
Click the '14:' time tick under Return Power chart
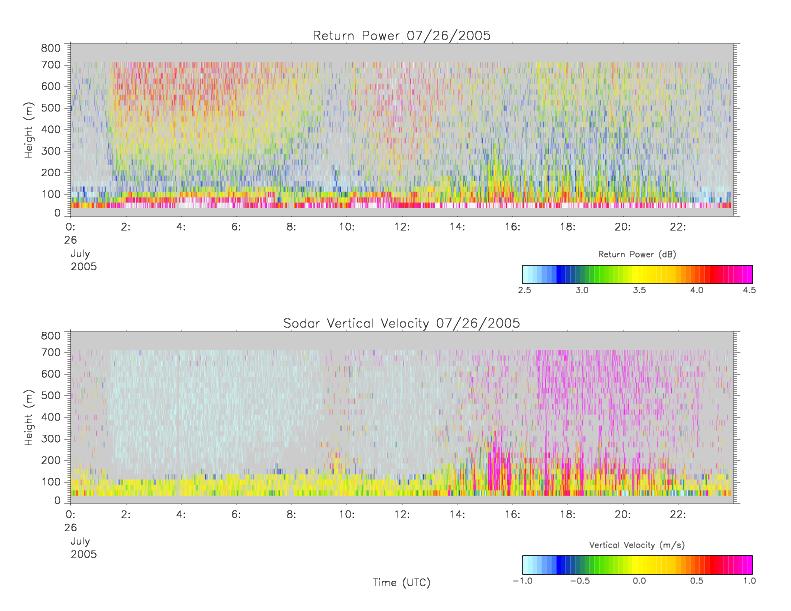pyautogui.click(x=457, y=227)
